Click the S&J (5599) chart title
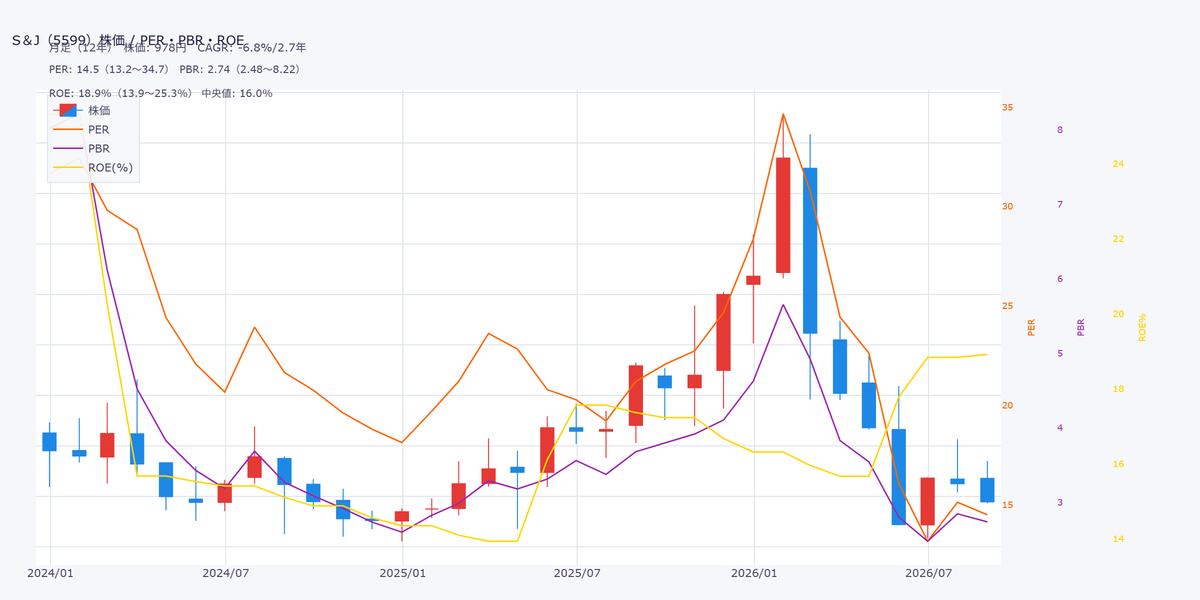 (x=128, y=40)
